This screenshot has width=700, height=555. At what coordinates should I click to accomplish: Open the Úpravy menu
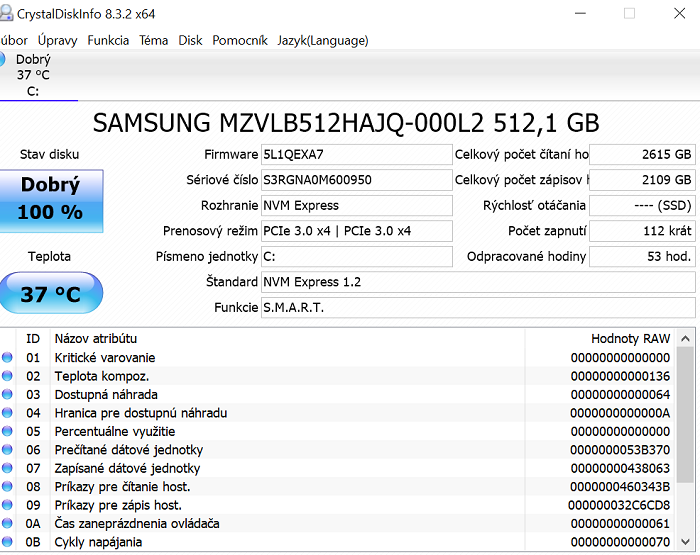point(58,41)
